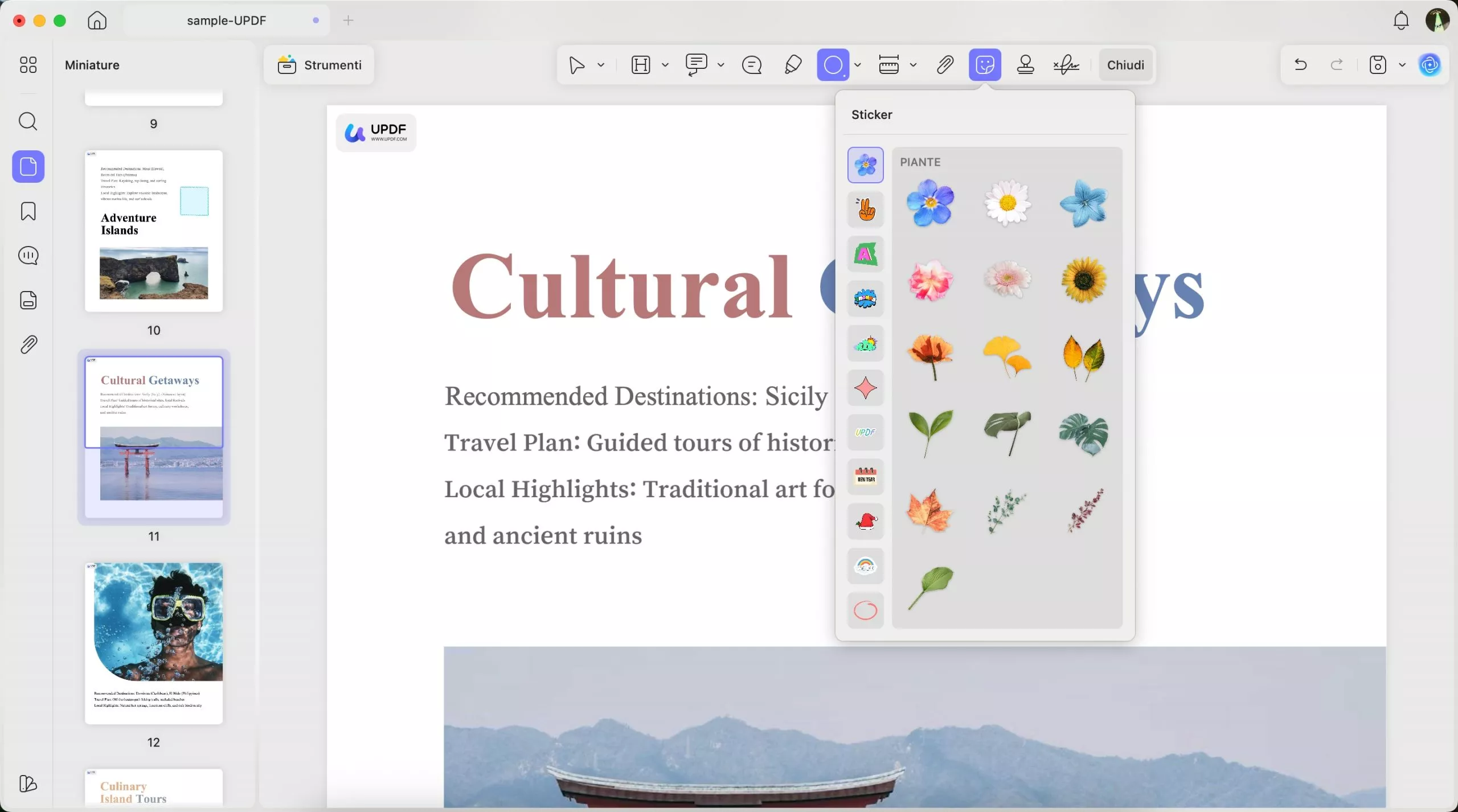Select the highlighter annotation tool
1458x812 pixels.
pyautogui.click(x=792, y=64)
